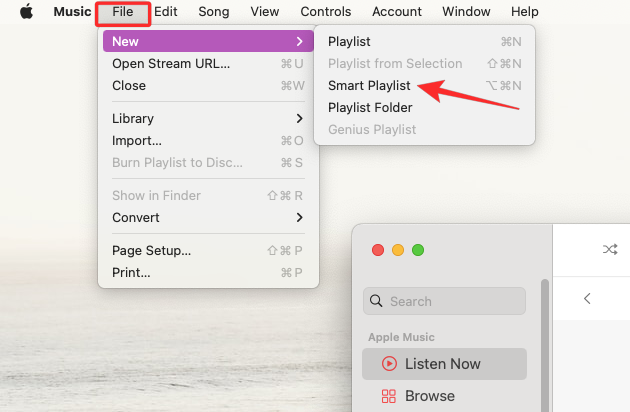Open Browse in the sidebar
This screenshot has height=412, width=630.
[x=429, y=396]
